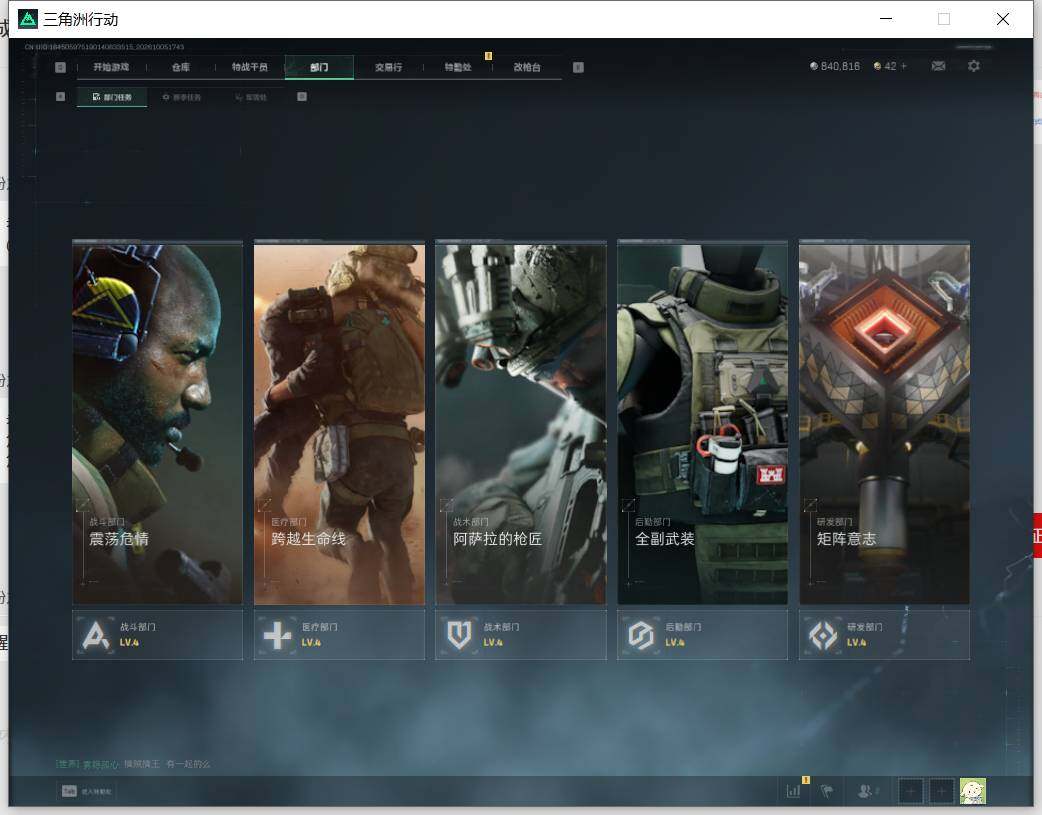This screenshot has width=1042, height=815.
Task: Add premium currency with the plus icon
Action: pyautogui.click(x=904, y=66)
